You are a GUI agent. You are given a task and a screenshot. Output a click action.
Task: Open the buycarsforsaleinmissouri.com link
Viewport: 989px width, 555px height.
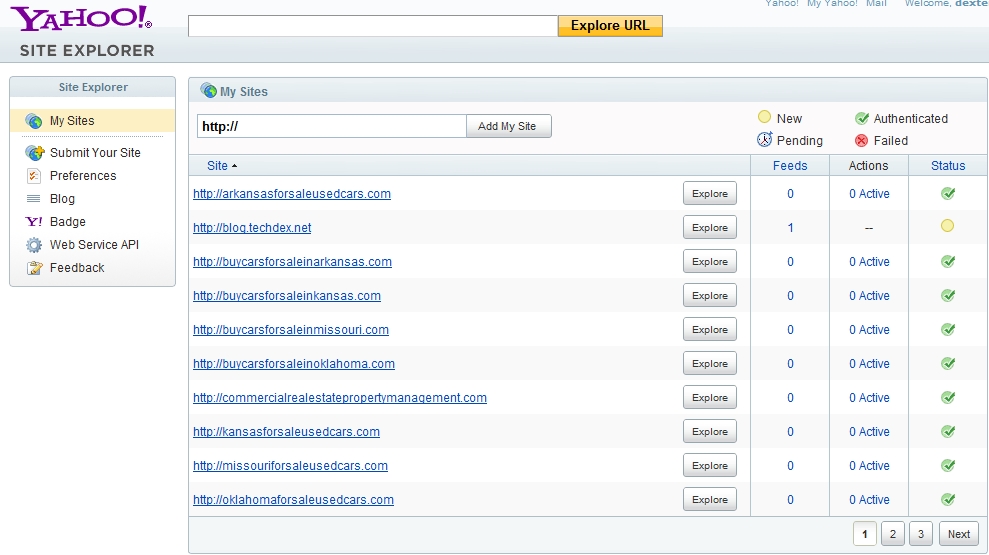pos(291,330)
